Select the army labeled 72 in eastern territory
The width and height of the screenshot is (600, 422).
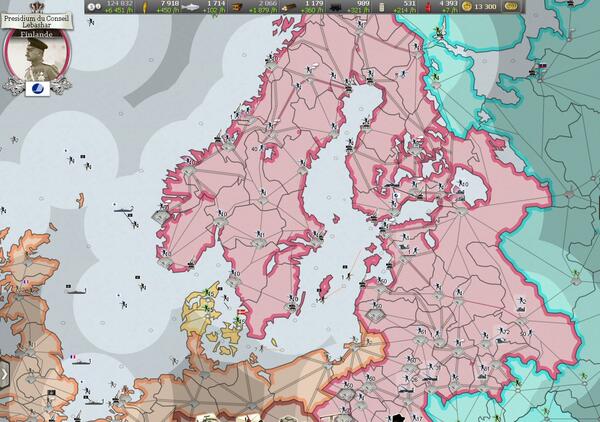(x=503, y=331)
